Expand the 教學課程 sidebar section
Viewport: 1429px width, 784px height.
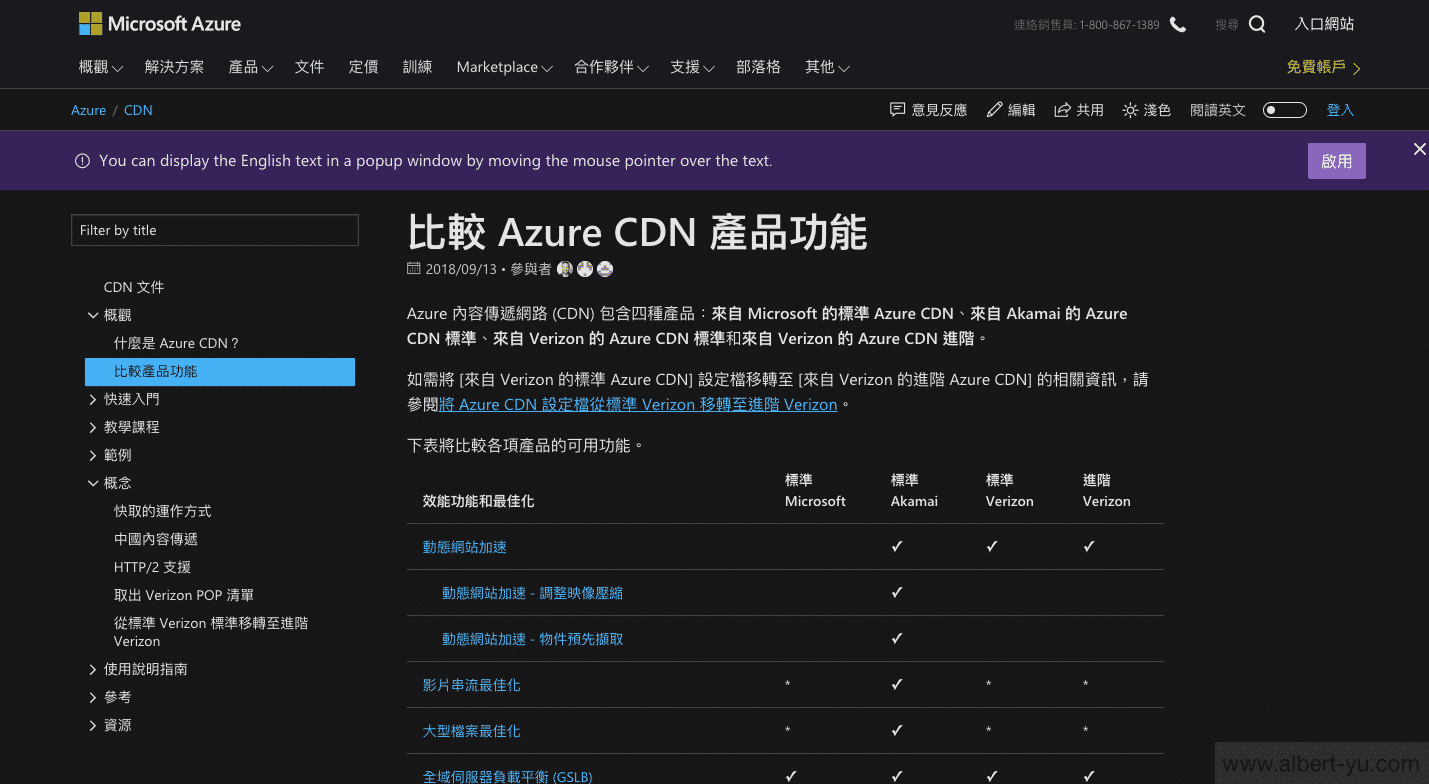coord(93,427)
